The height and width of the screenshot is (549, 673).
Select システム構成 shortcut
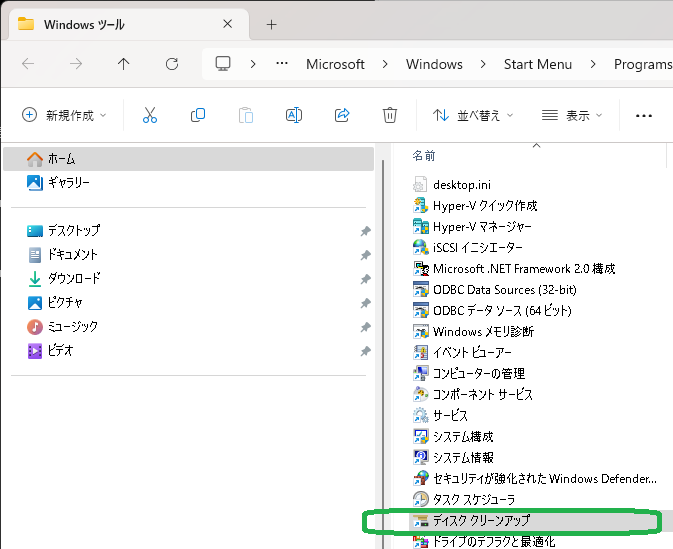(x=453, y=437)
